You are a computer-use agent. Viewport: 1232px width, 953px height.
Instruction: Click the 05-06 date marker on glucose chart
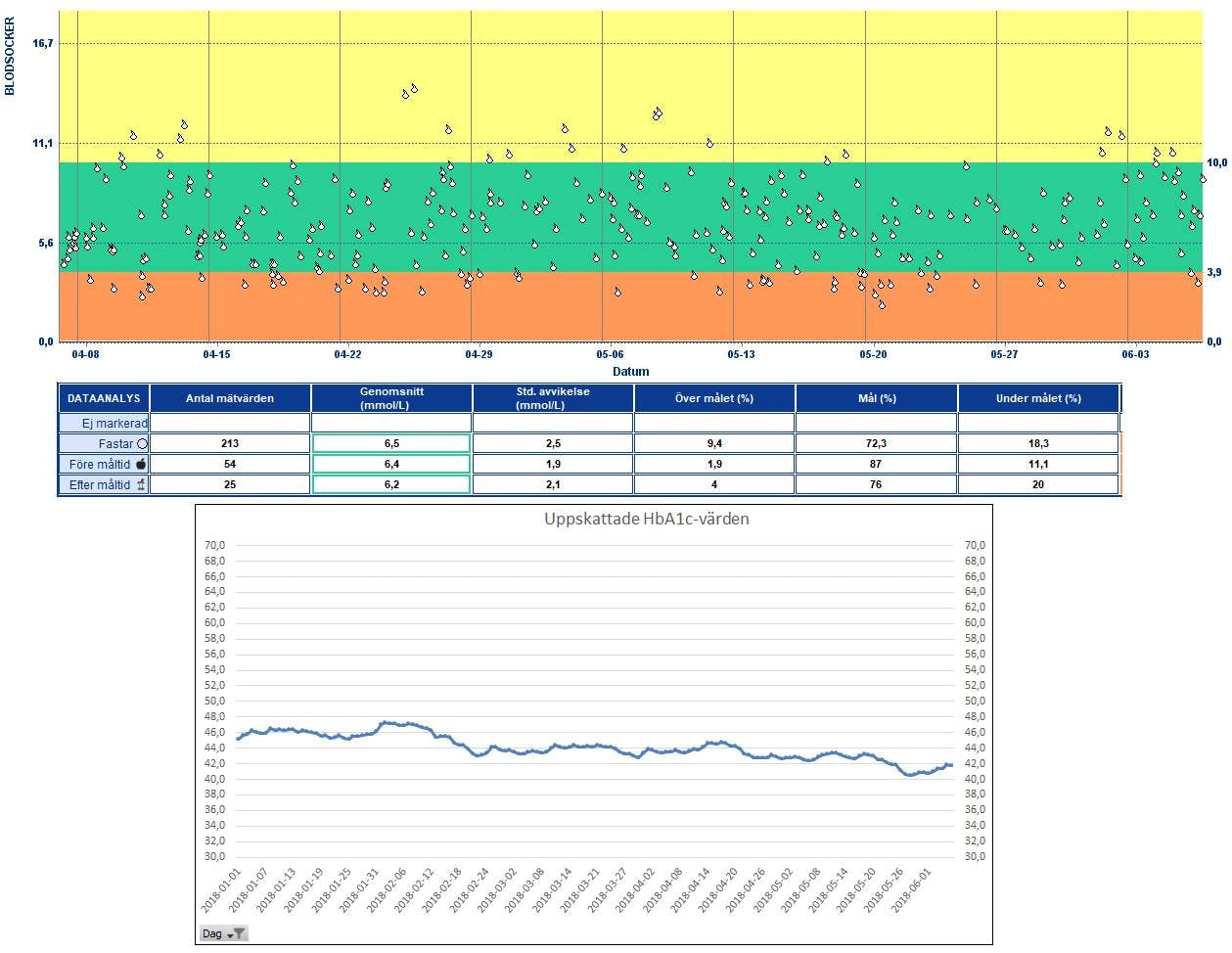coord(610,354)
